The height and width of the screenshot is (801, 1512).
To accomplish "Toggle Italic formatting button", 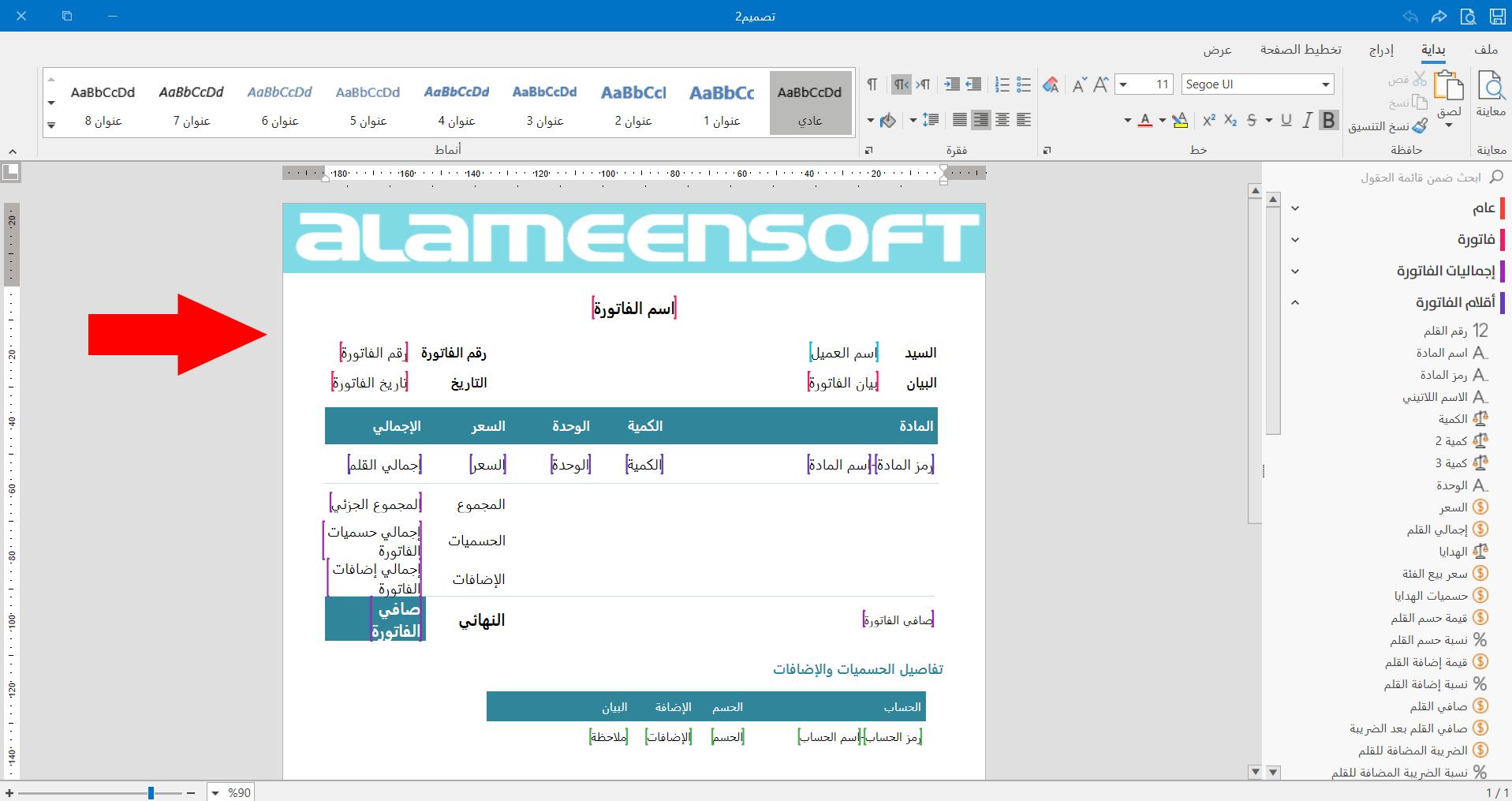I will 1308,120.
